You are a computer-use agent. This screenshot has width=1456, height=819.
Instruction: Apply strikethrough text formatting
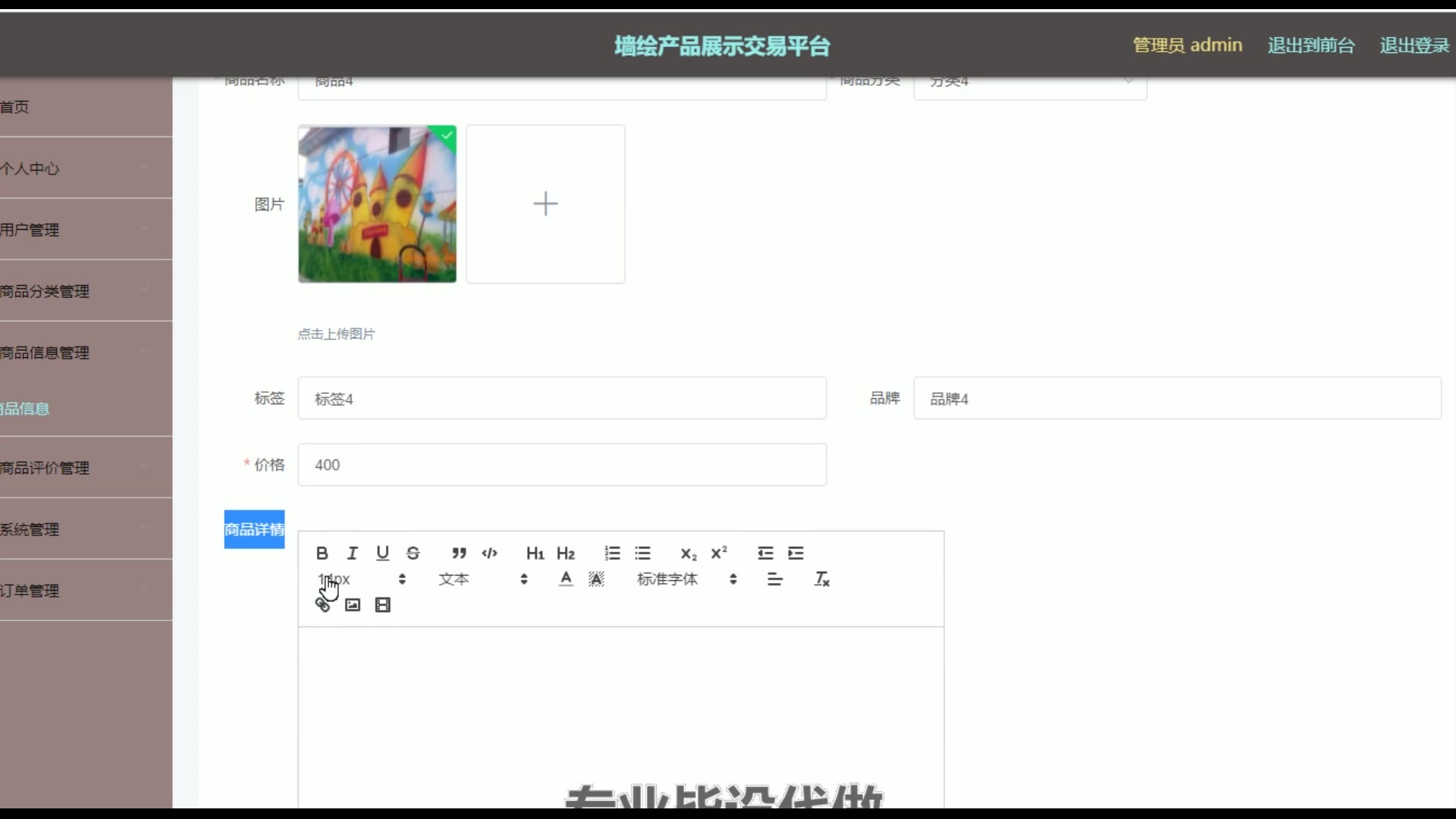click(413, 553)
